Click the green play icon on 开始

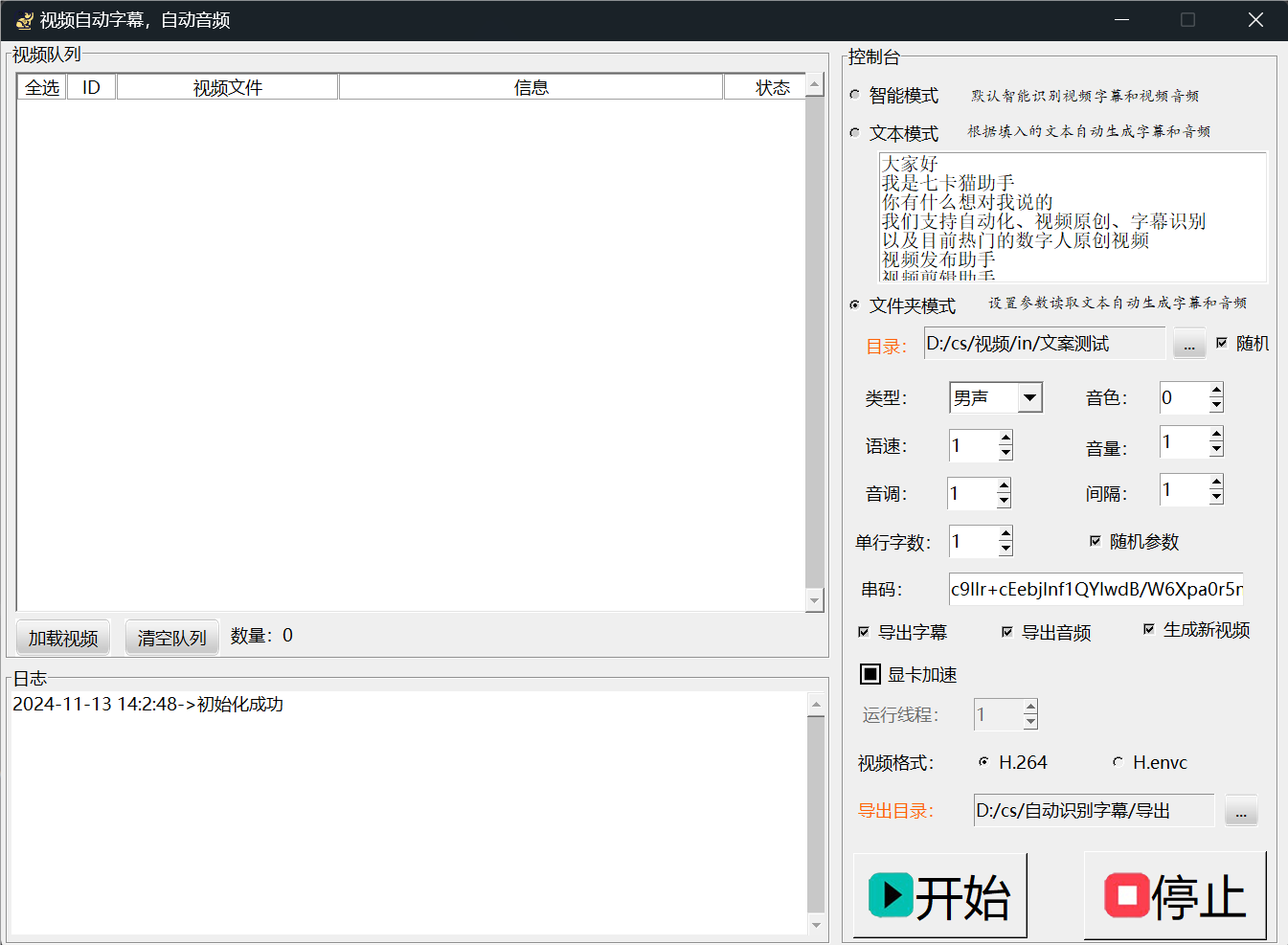[x=891, y=895]
